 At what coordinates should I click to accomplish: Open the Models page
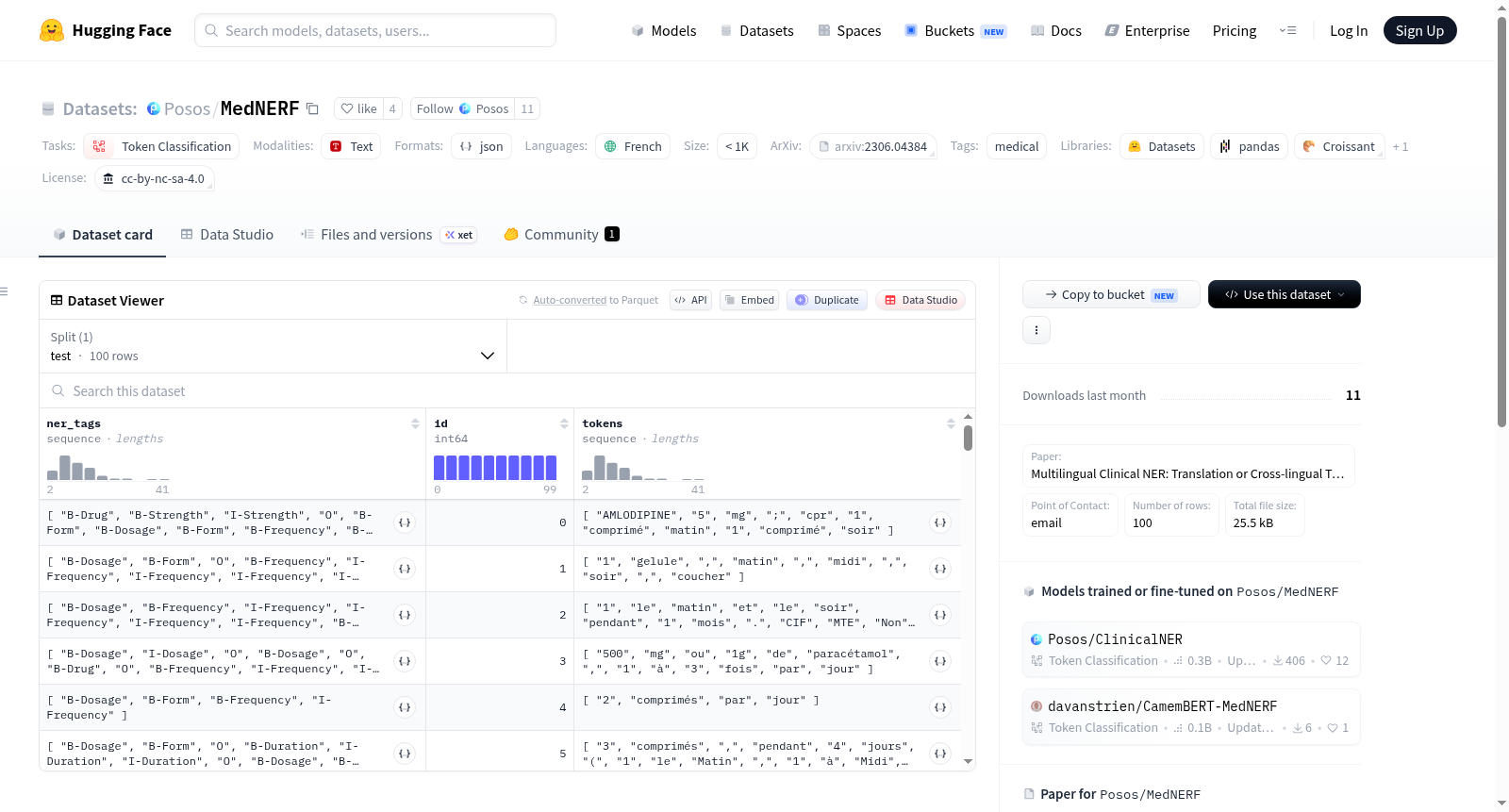point(664,31)
